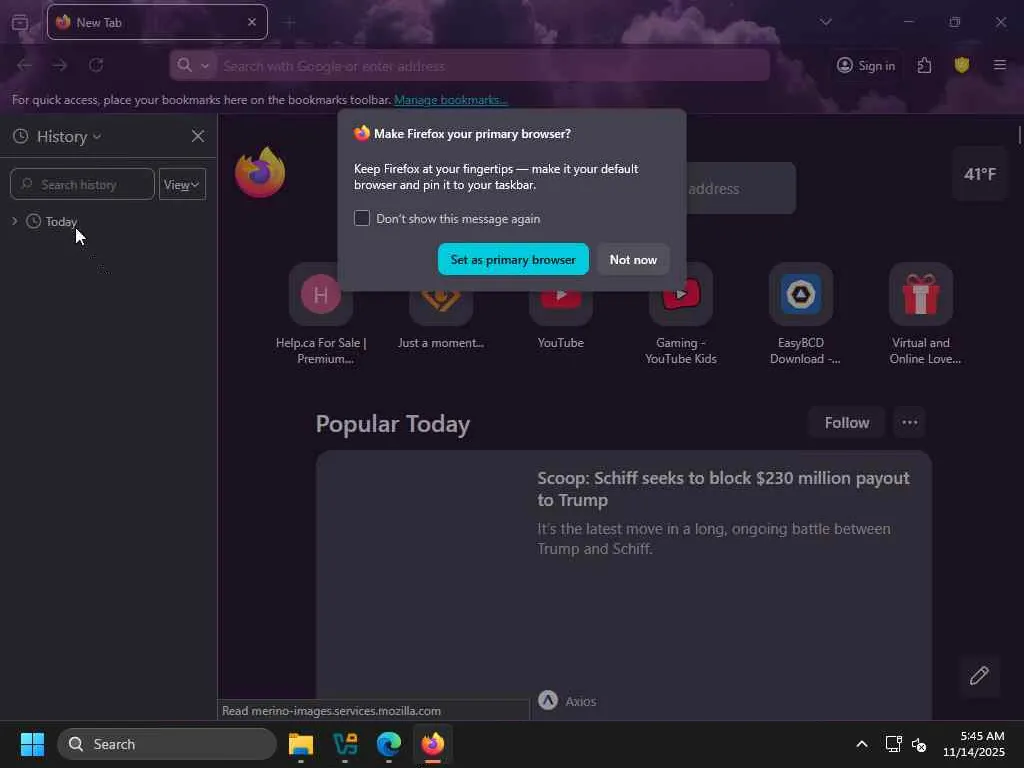The height and width of the screenshot is (768, 1024).
Task: Open the clock and date flyout
Action: (974, 744)
